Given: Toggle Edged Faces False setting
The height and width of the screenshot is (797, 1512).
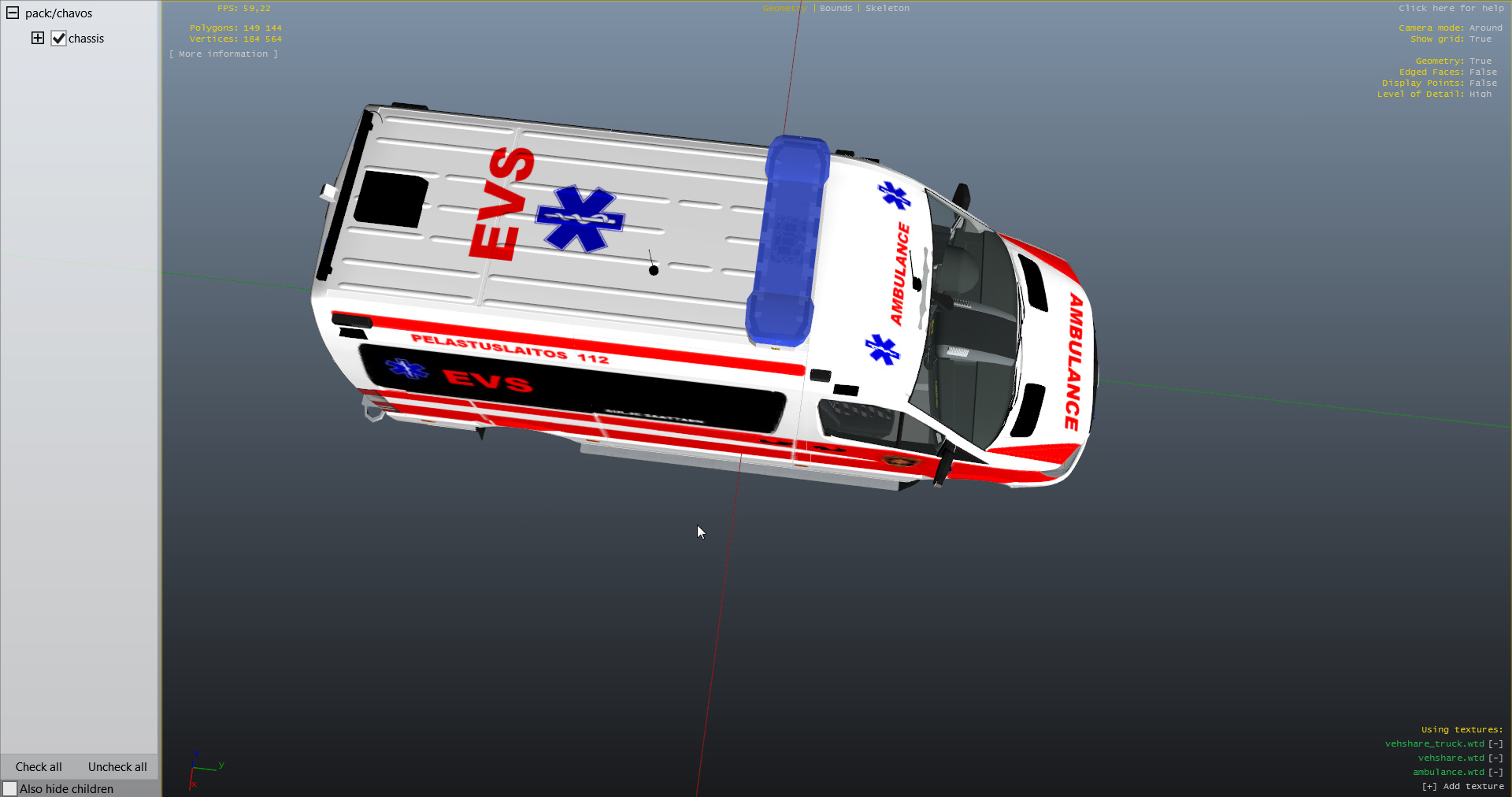Looking at the screenshot, I should 1483,72.
